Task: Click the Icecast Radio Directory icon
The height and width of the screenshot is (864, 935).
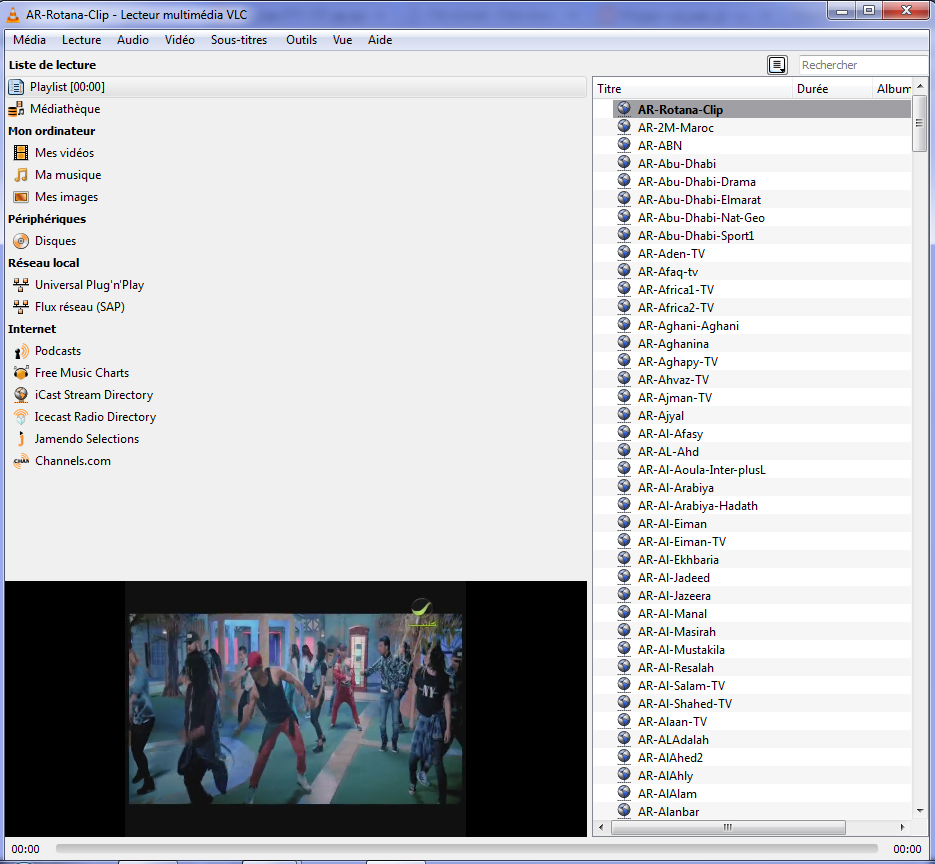Action: pyautogui.click(x=21, y=417)
